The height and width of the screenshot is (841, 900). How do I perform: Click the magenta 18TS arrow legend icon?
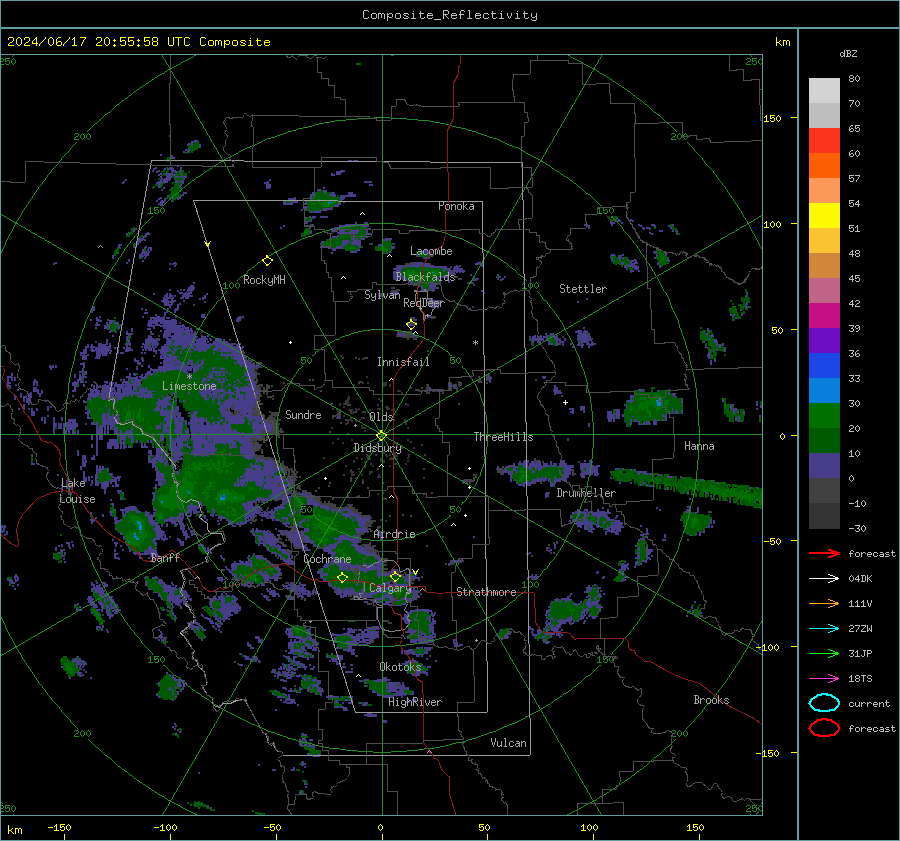coord(824,679)
